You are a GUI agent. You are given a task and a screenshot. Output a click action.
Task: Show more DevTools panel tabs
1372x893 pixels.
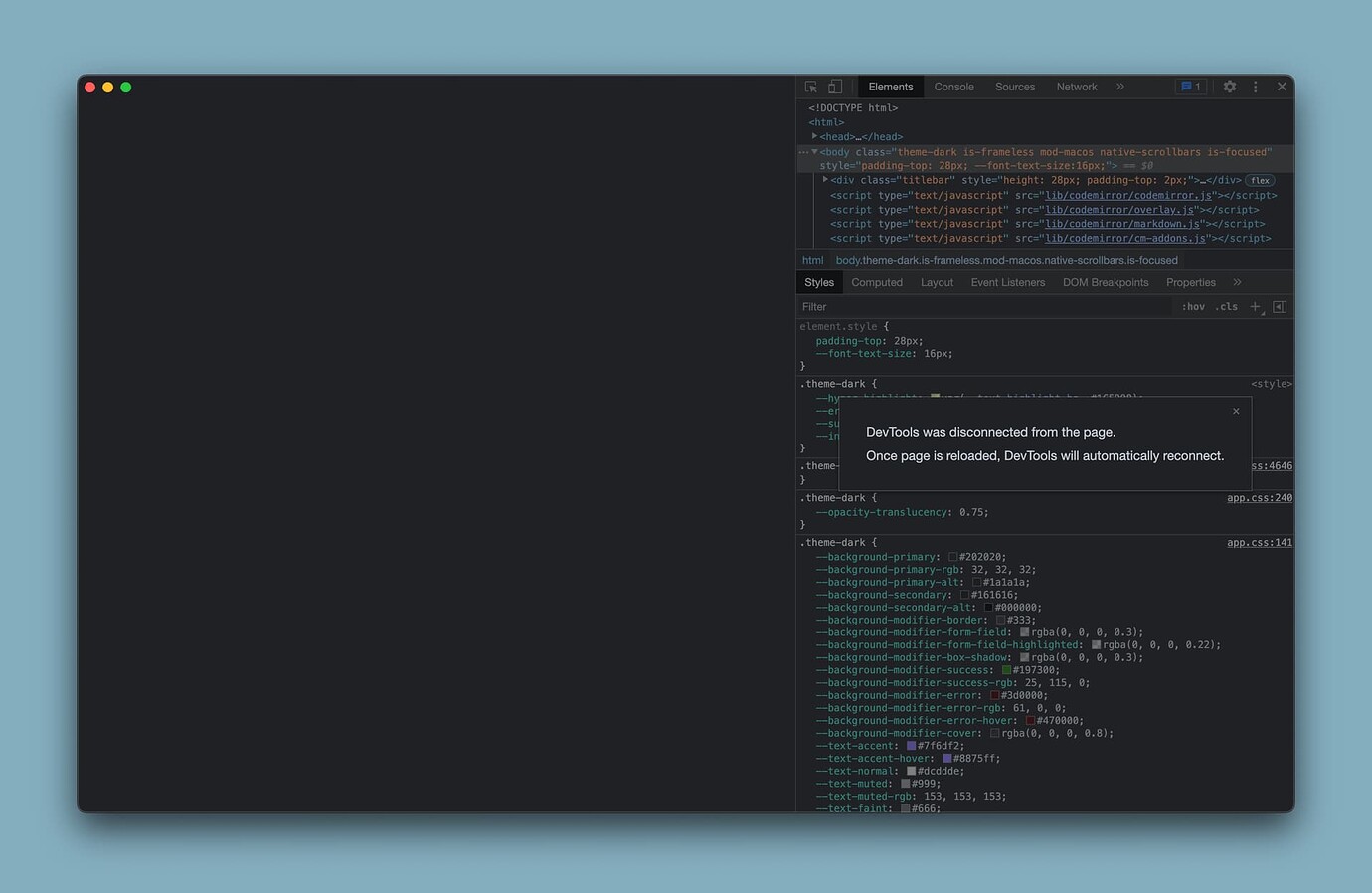coord(1120,88)
